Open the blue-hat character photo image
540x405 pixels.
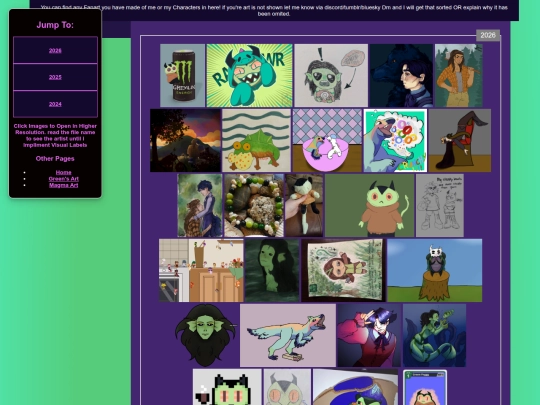click(355, 387)
